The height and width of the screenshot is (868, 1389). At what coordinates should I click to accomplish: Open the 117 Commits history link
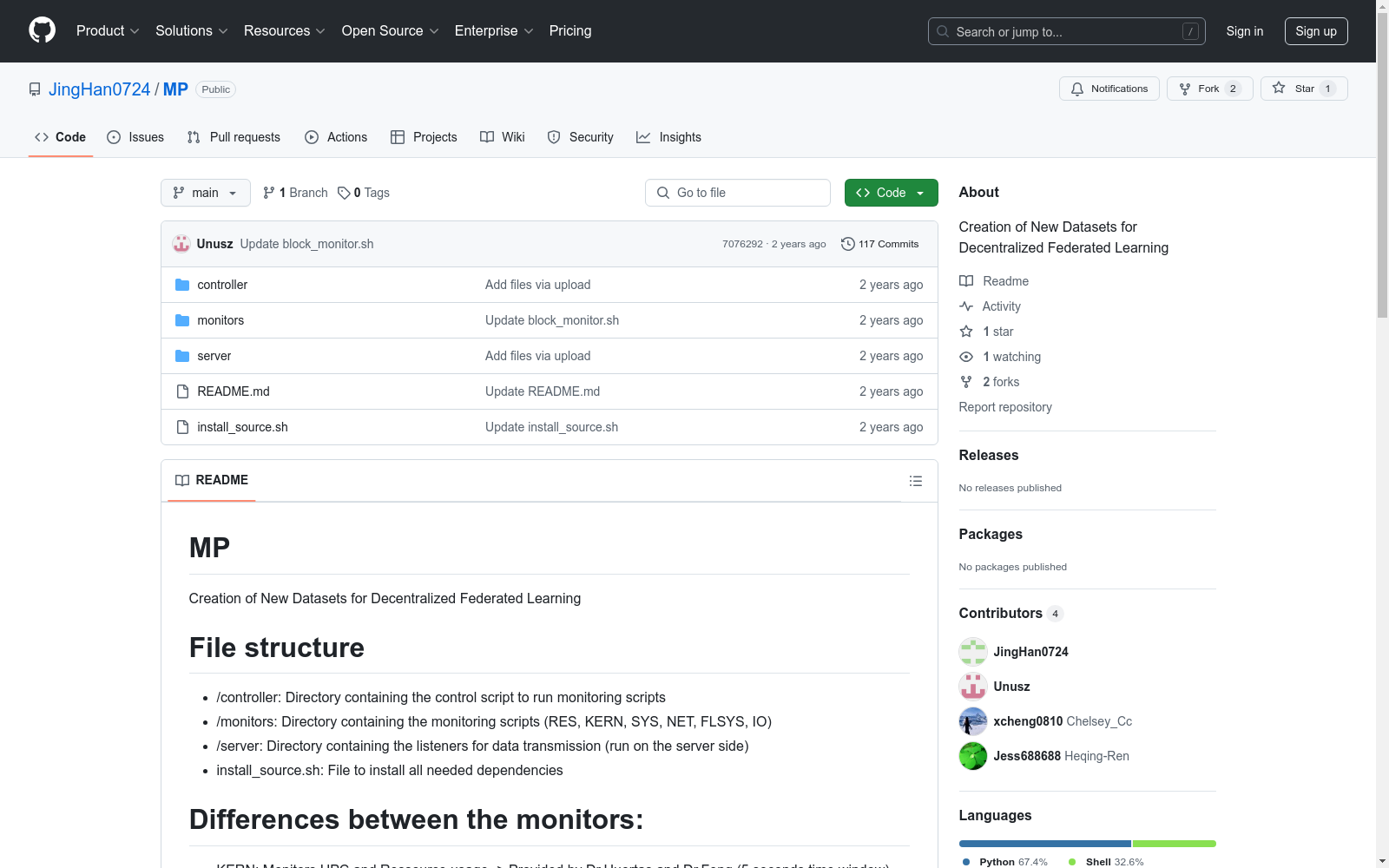coord(880,244)
